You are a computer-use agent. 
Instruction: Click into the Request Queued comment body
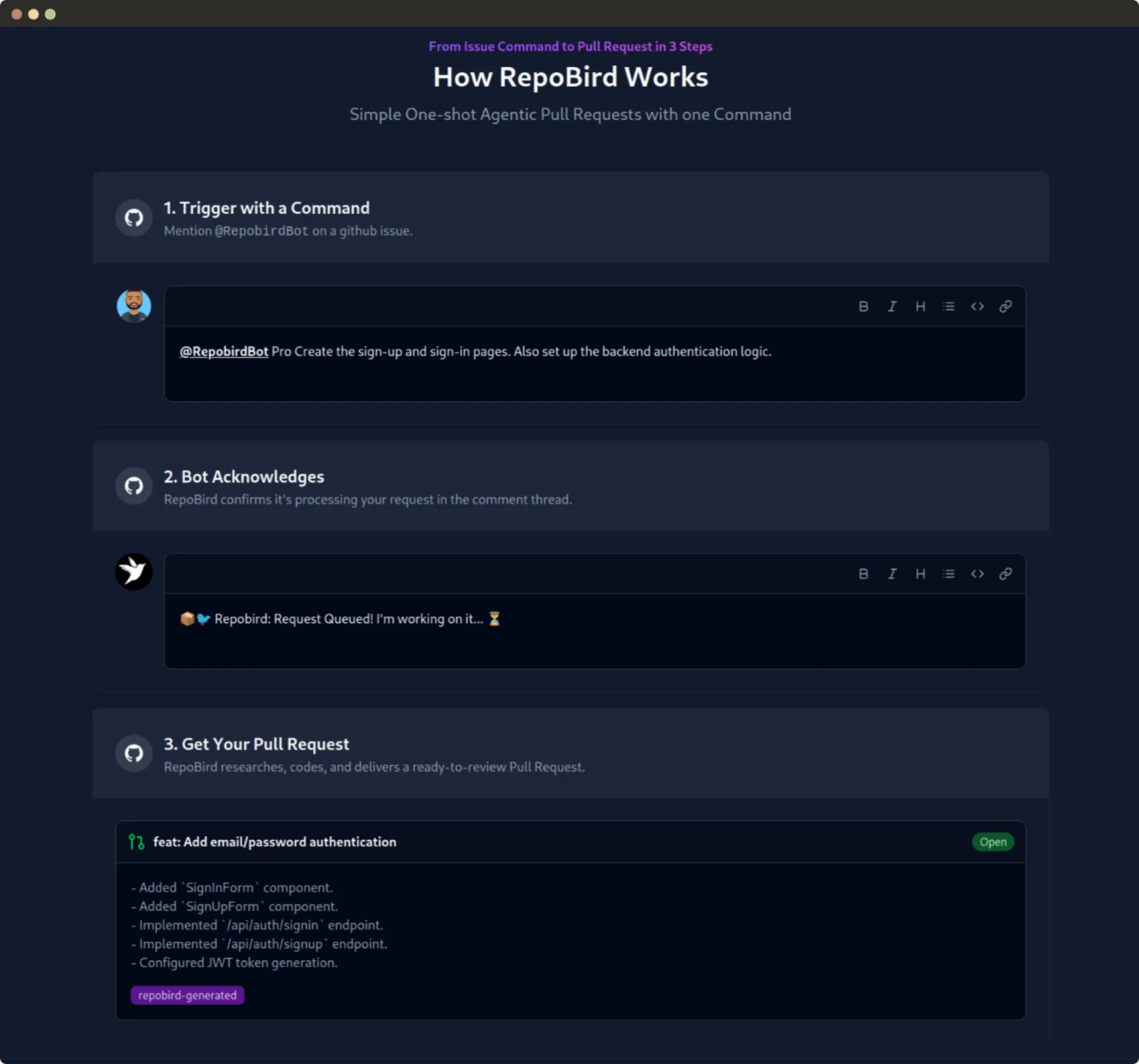[x=595, y=631]
